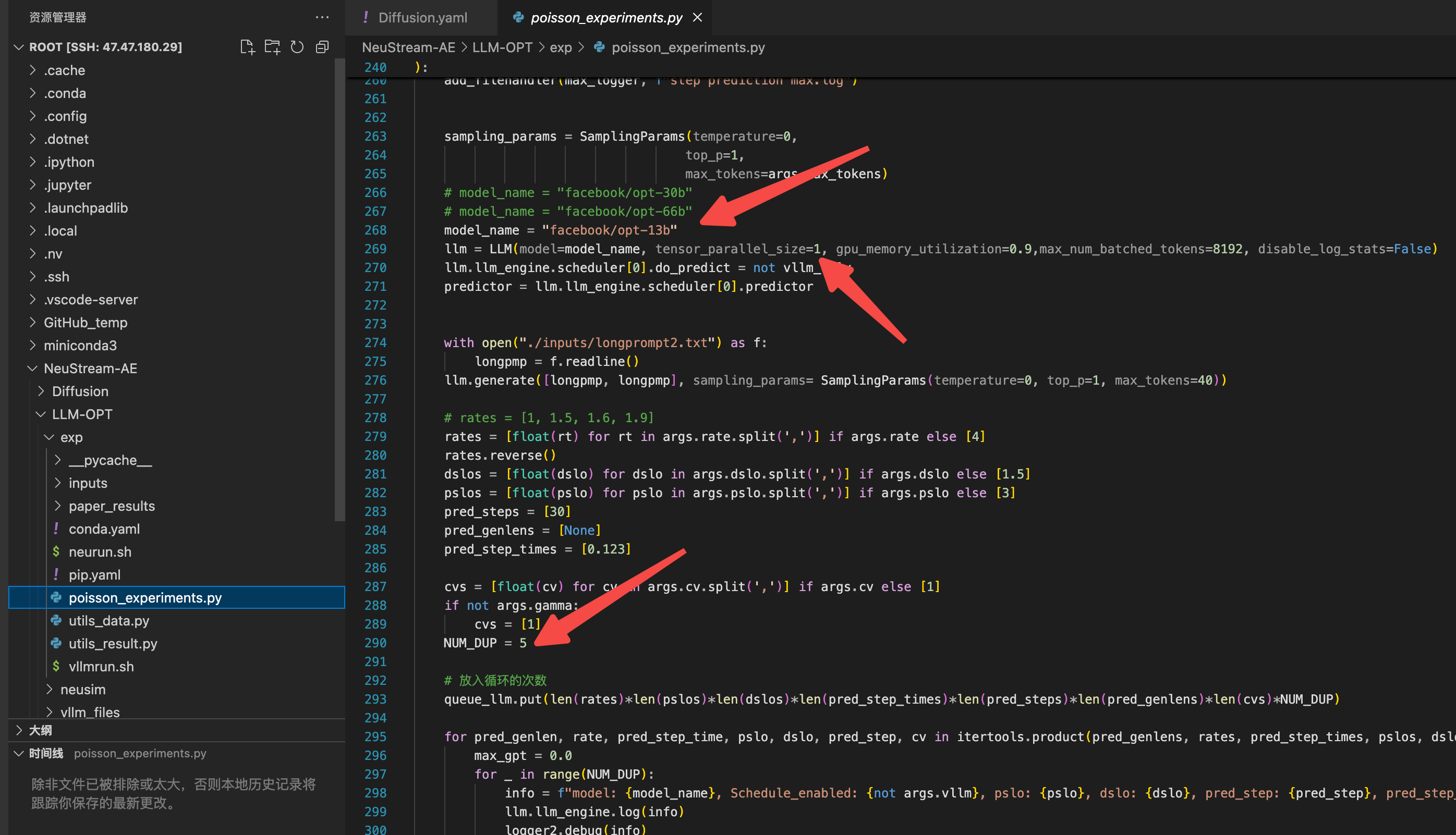This screenshot has width=1456, height=835.
Task: Switch to the Diffusion.yaml tab
Action: click(x=422, y=17)
